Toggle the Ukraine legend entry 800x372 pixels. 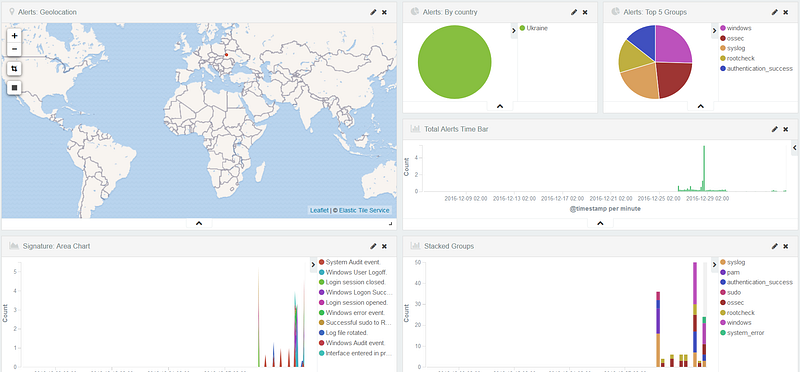(534, 28)
